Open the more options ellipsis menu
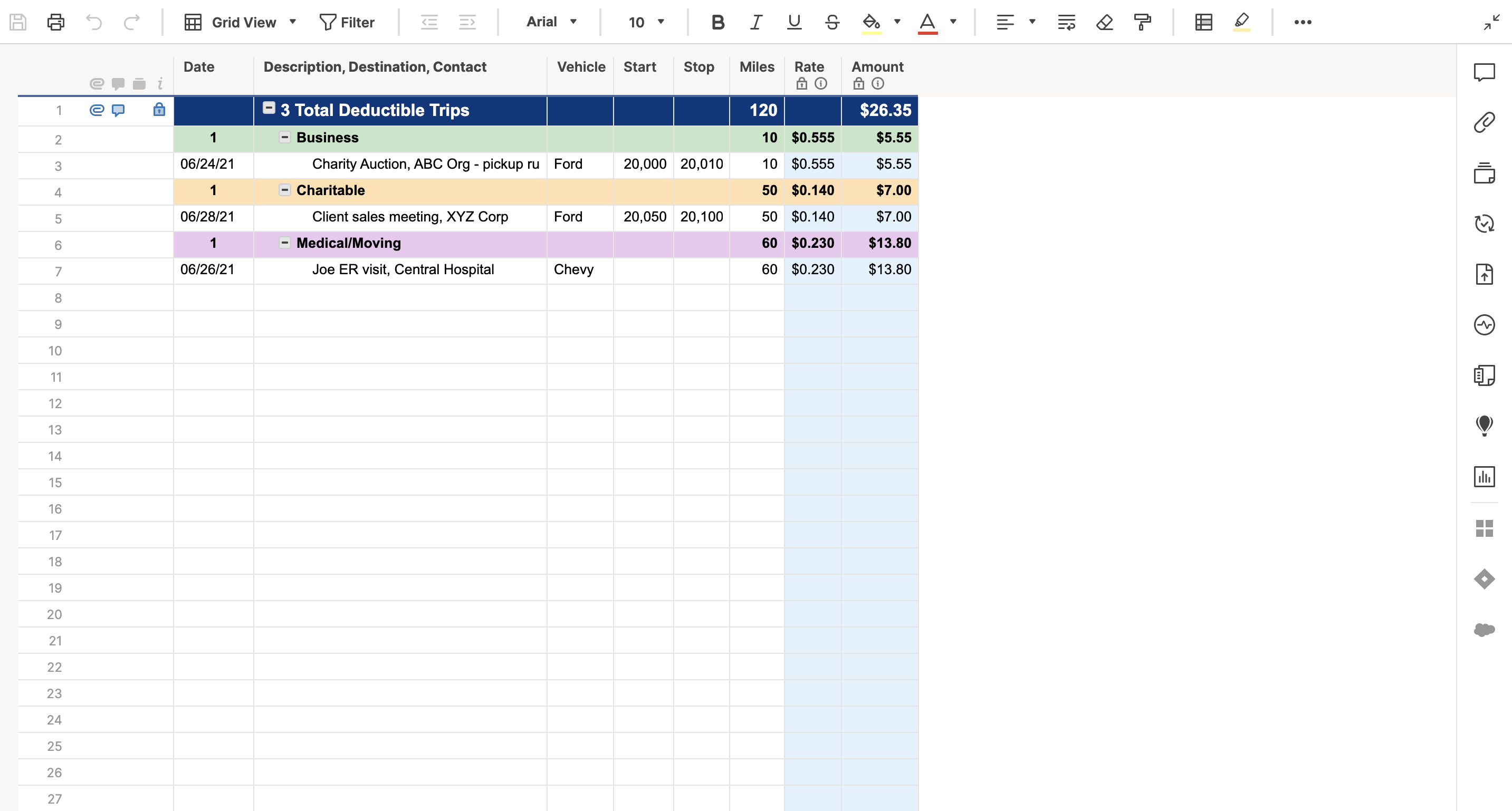This screenshot has height=811, width=1512. [1303, 22]
